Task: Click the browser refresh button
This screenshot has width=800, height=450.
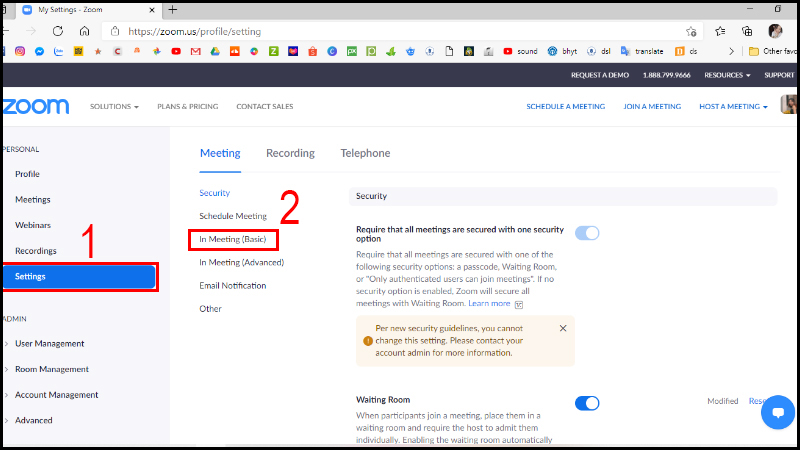Action: [x=58, y=31]
